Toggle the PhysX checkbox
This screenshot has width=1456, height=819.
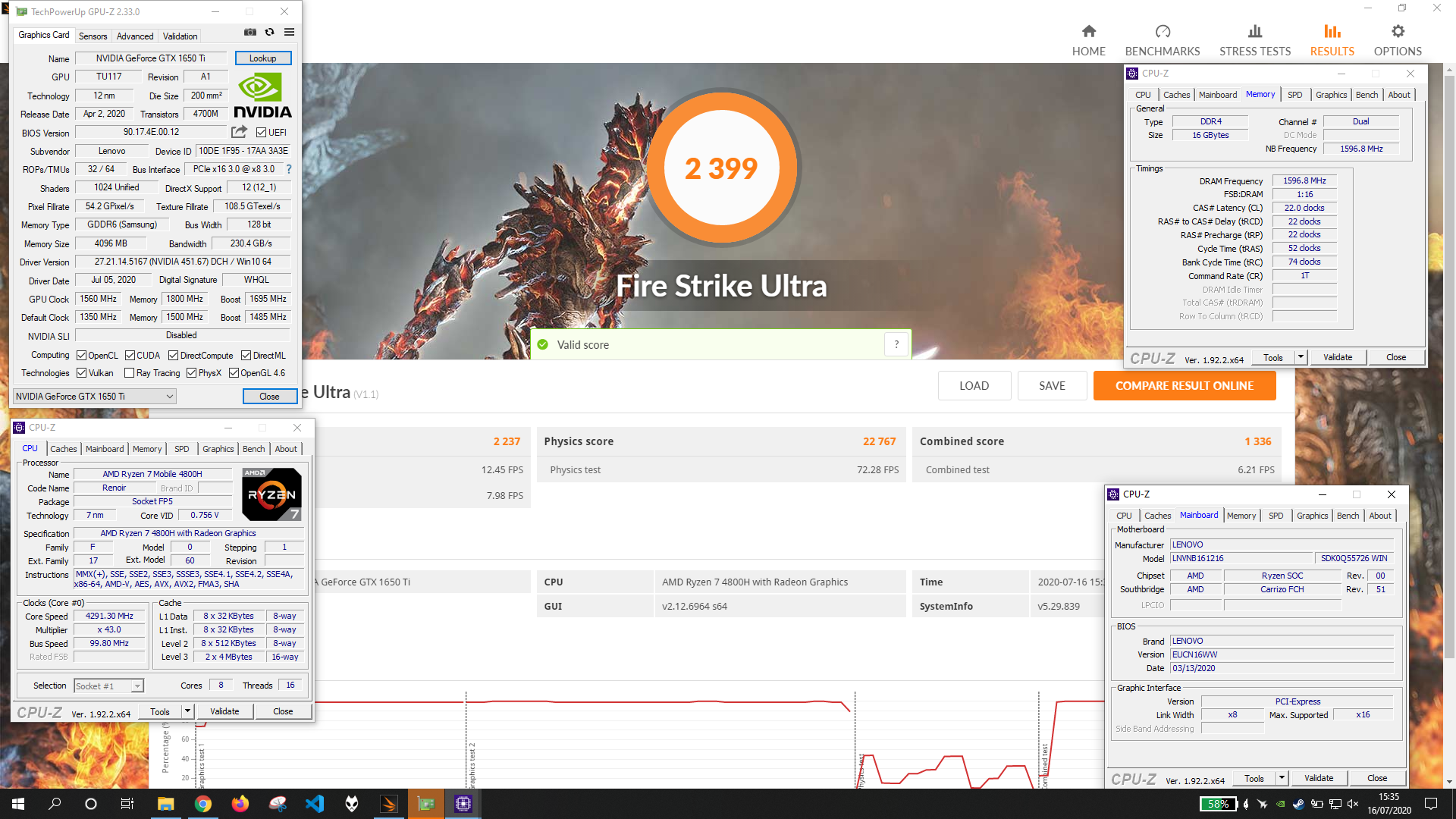click(191, 372)
